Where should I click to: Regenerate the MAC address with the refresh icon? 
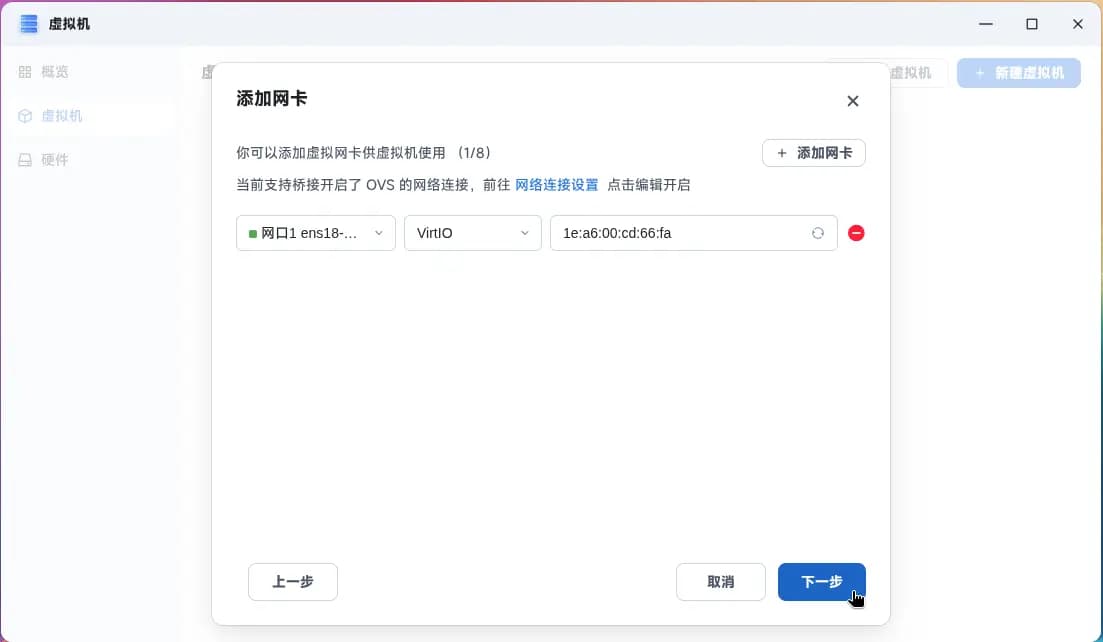tap(817, 233)
